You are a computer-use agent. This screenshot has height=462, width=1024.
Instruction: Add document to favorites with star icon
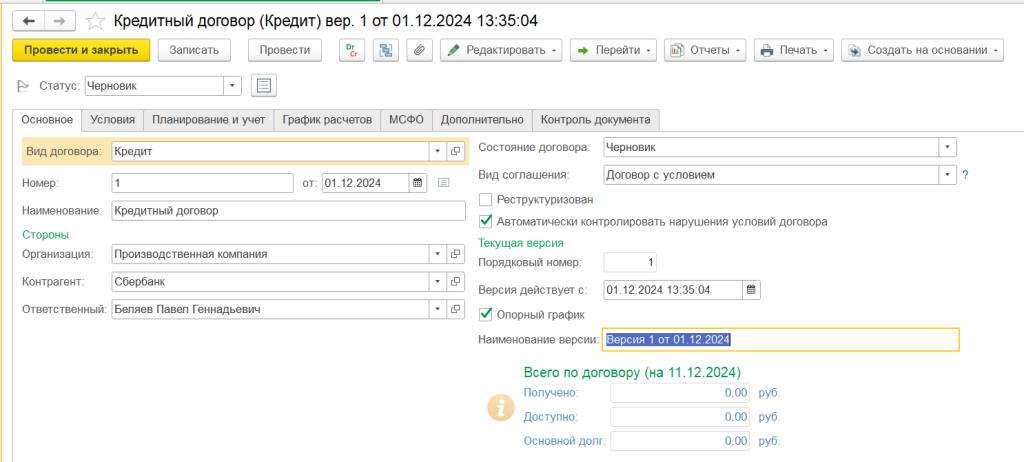(95, 22)
